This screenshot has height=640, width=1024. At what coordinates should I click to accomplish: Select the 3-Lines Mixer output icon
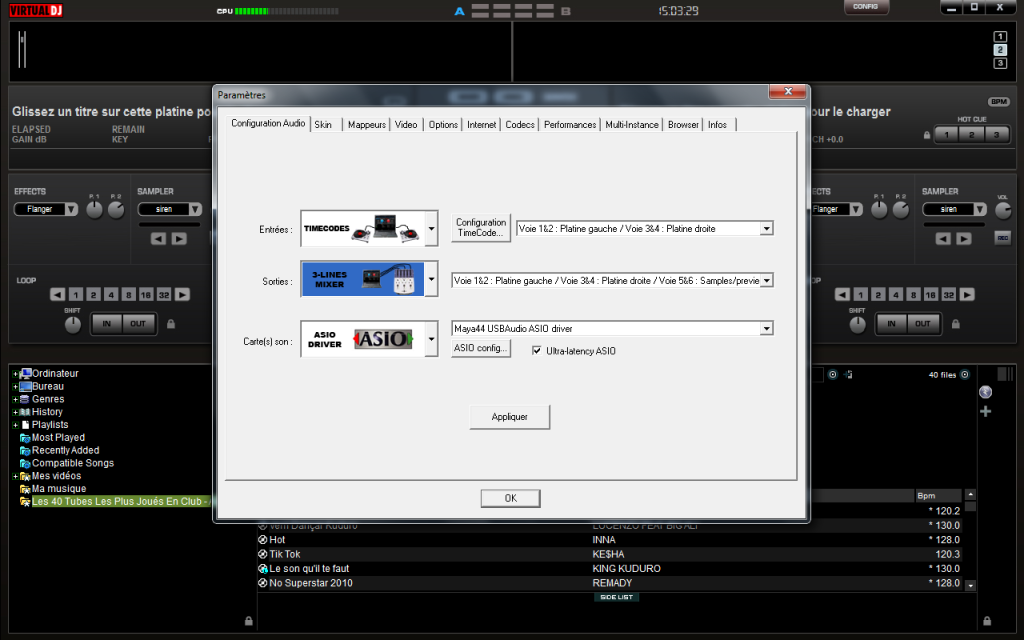pos(362,280)
